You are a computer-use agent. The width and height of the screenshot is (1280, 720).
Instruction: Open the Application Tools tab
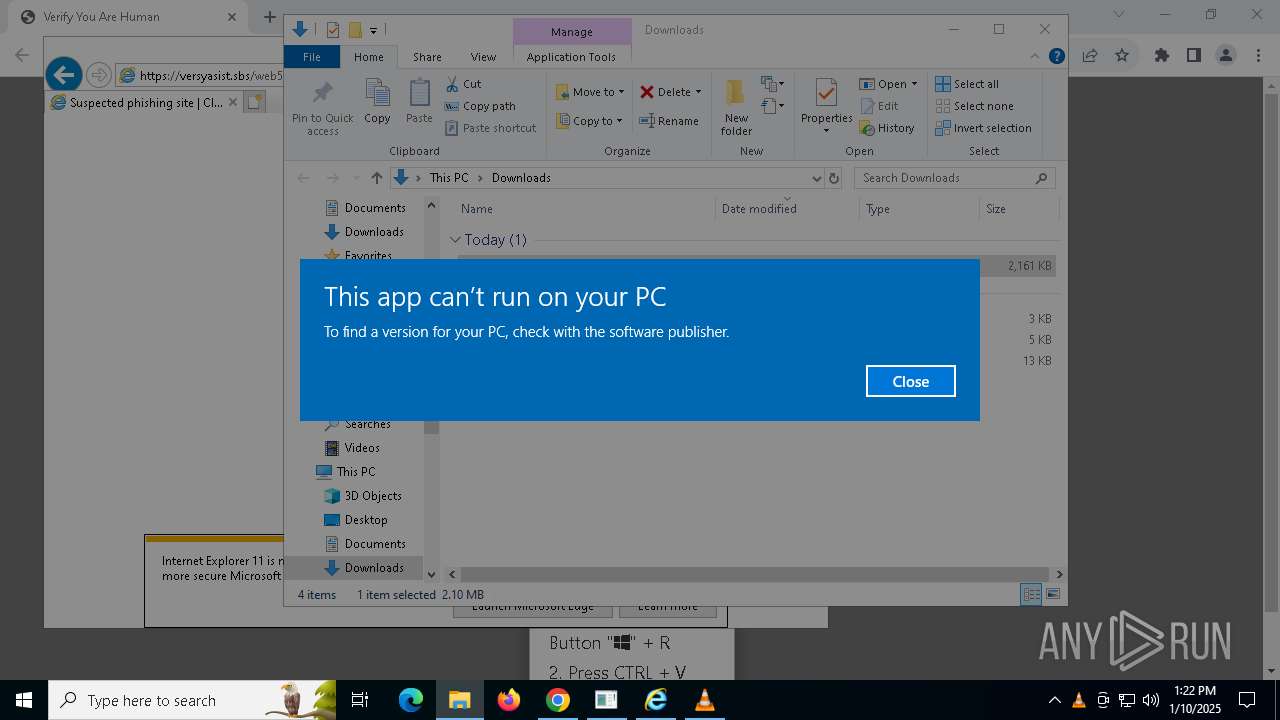pos(571,57)
